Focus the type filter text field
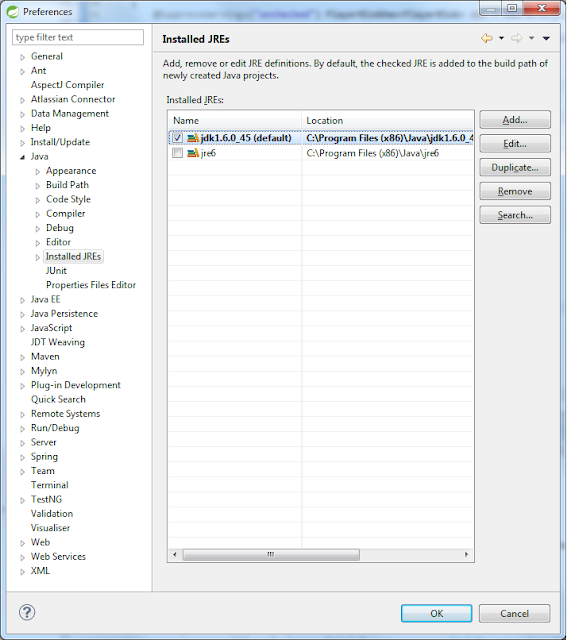The width and height of the screenshot is (567, 640). (78, 37)
